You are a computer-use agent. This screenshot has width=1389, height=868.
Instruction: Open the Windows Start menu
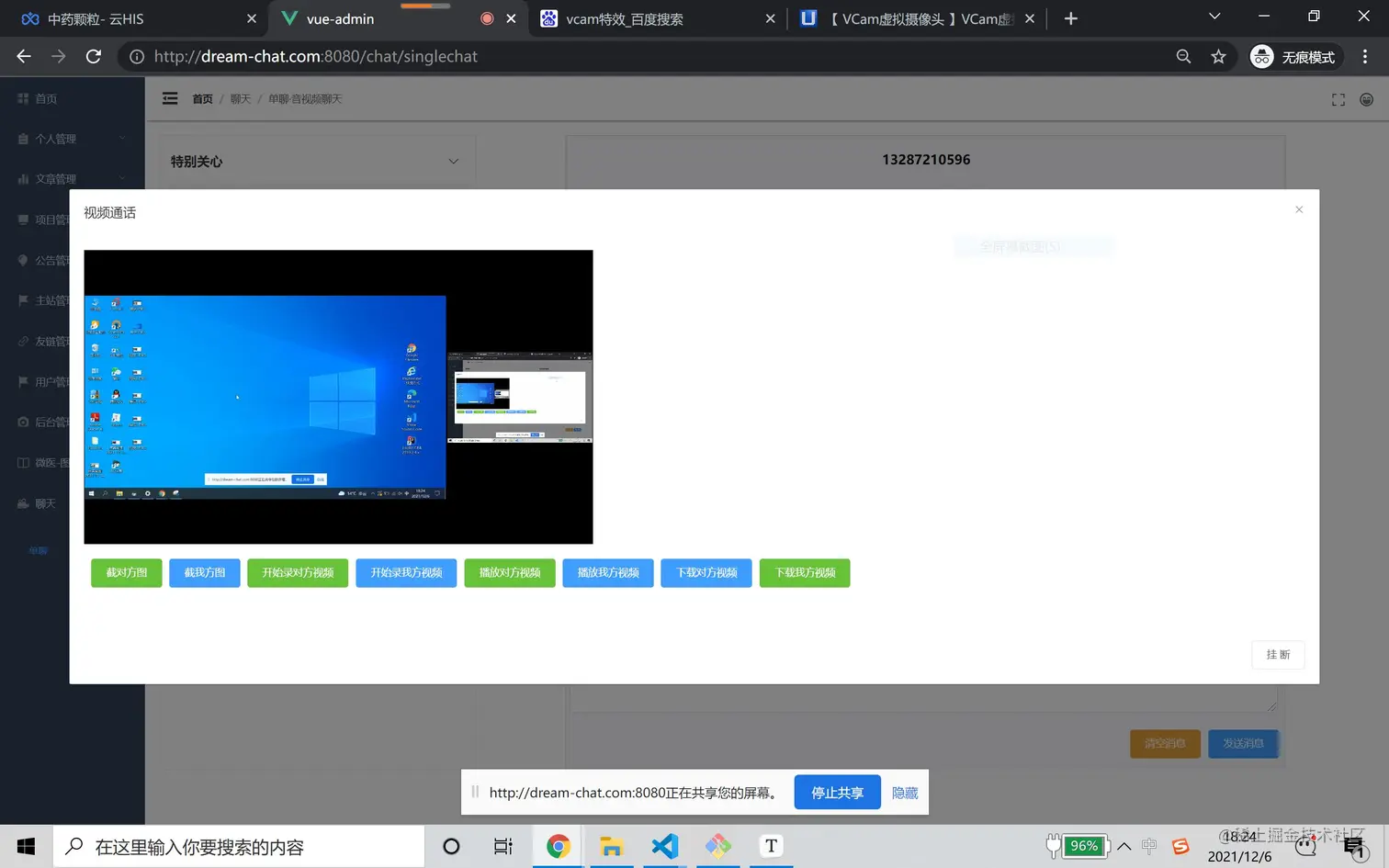(x=26, y=846)
